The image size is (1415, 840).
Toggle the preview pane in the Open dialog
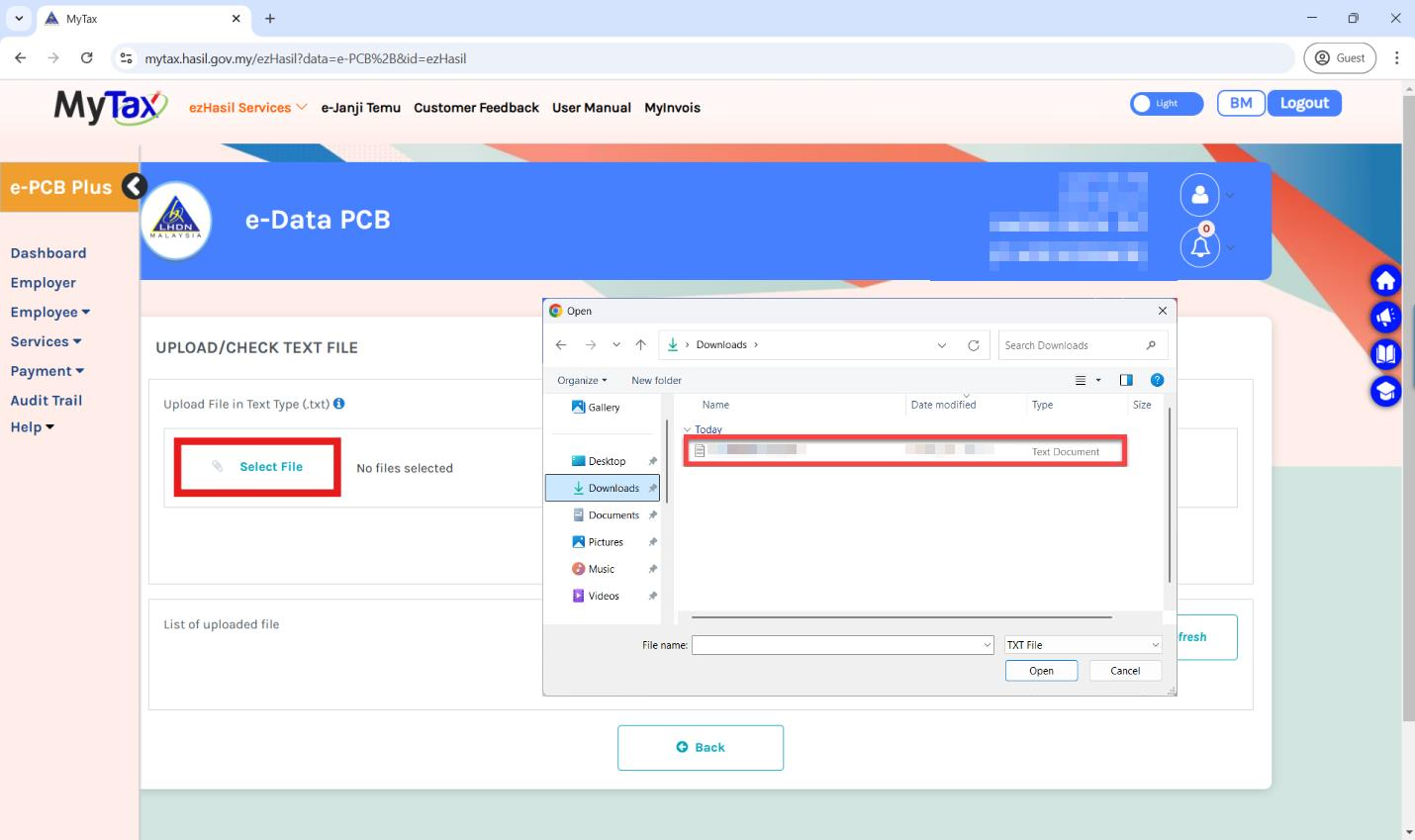[1127, 380]
